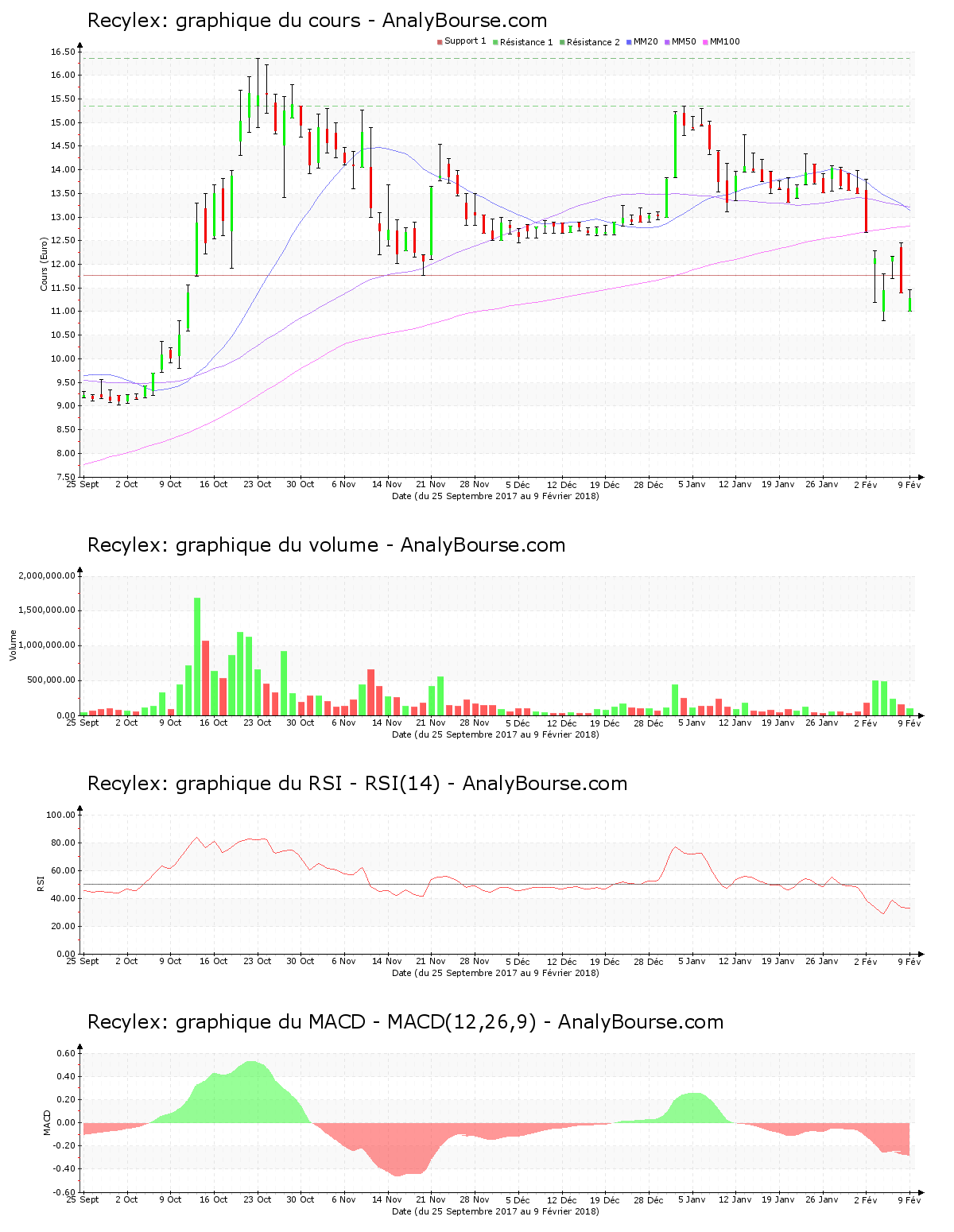Click the title 'Recylex: graphique du cours'
The width and height of the screenshot is (954, 1232).
point(224,21)
